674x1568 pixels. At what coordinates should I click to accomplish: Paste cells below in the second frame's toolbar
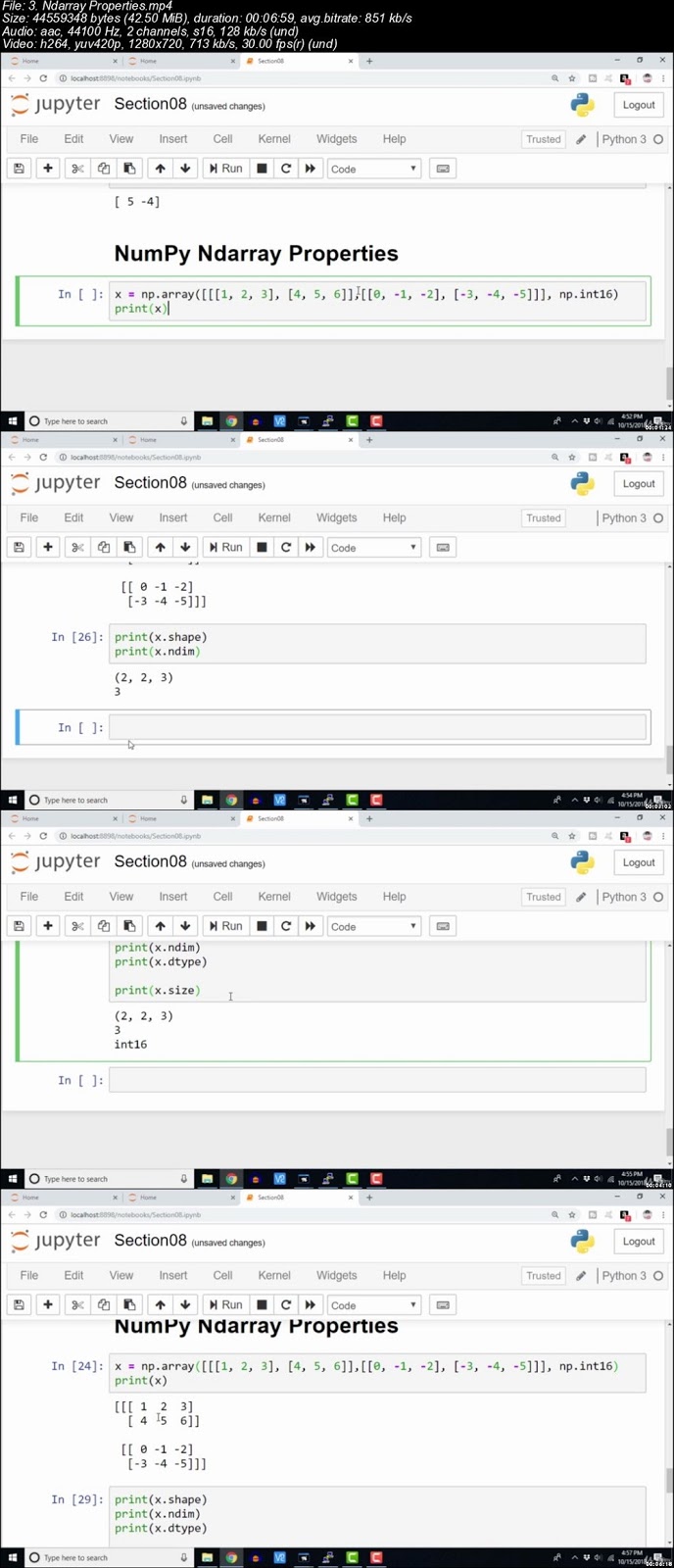point(129,547)
